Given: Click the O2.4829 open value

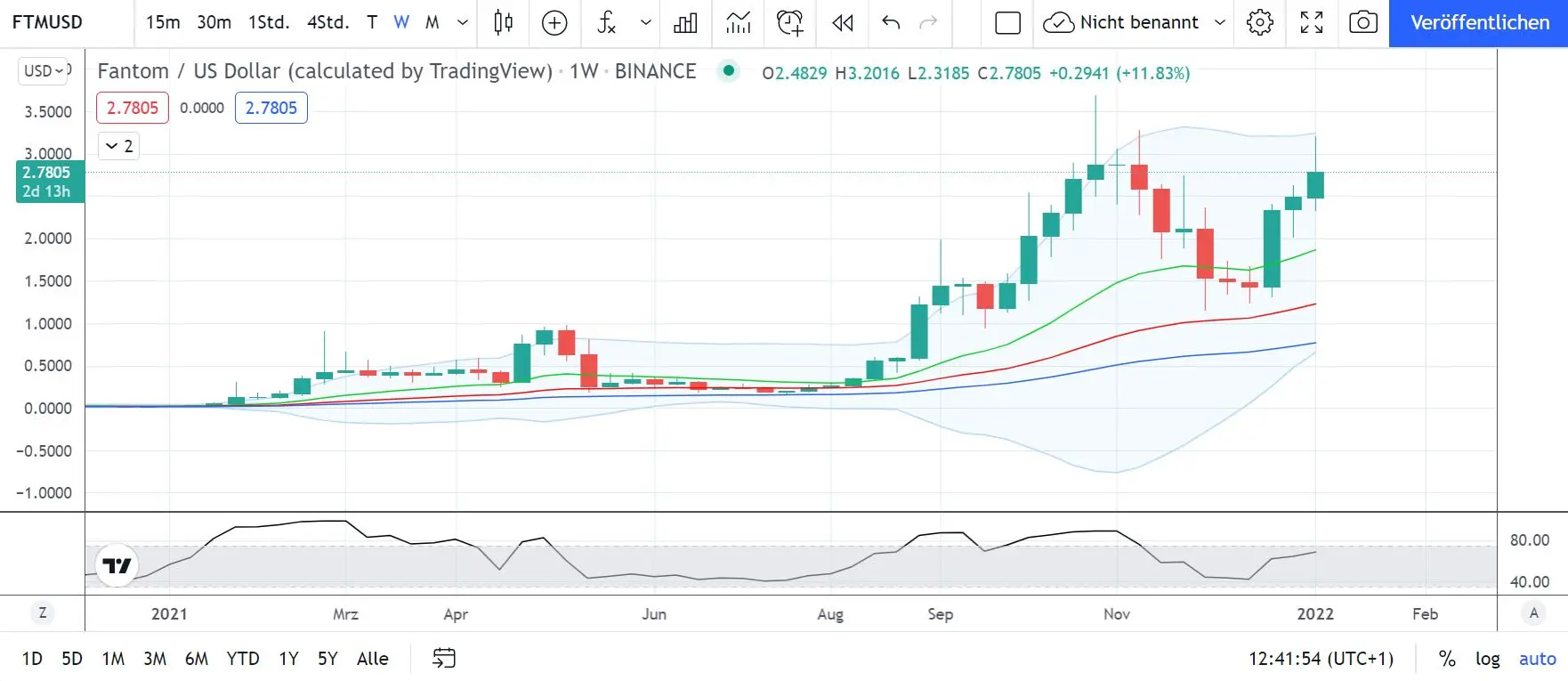Looking at the screenshot, I should tap(795, 73).
